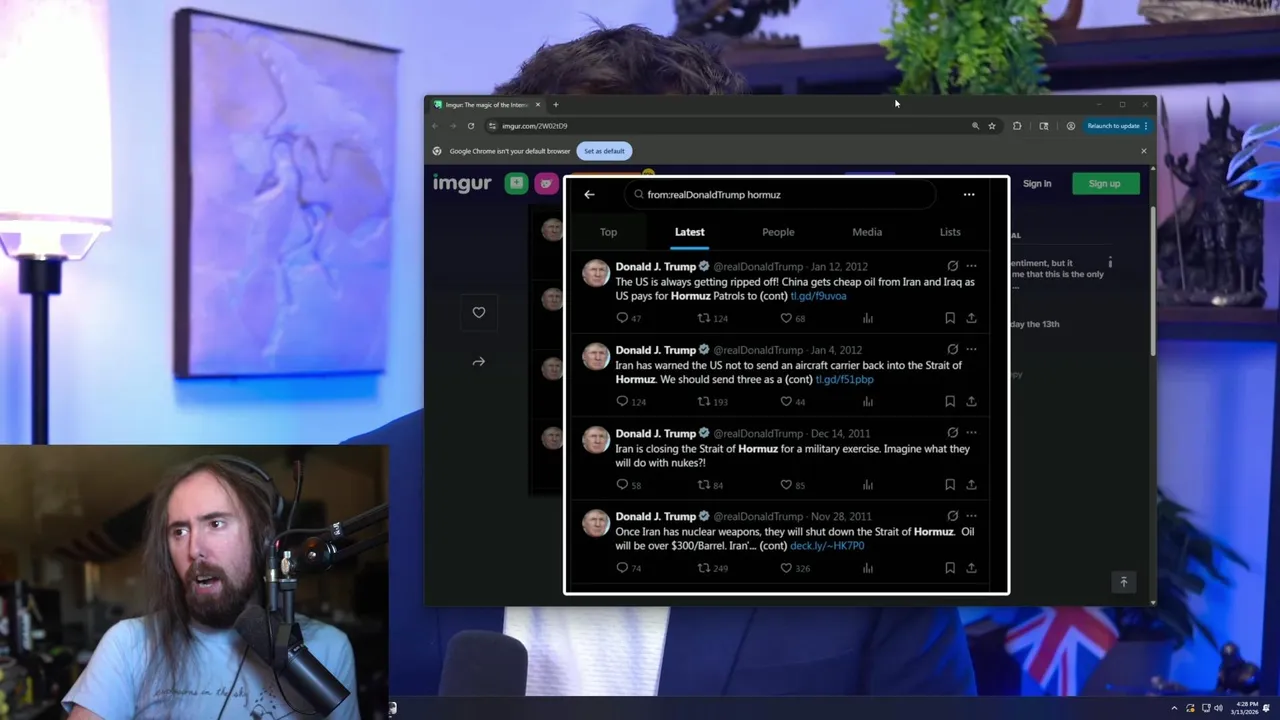
Task: Switch to the People search tab
Action: [x=778, y=232]
